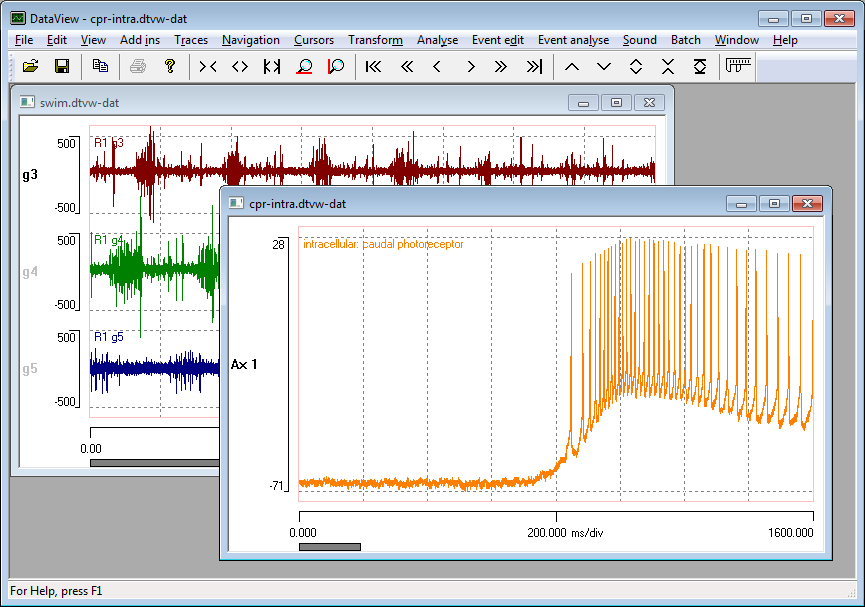Open the Transform menu
Image resolution: width=865 pixels, height=607 pixels.
[x=375, y=40]
